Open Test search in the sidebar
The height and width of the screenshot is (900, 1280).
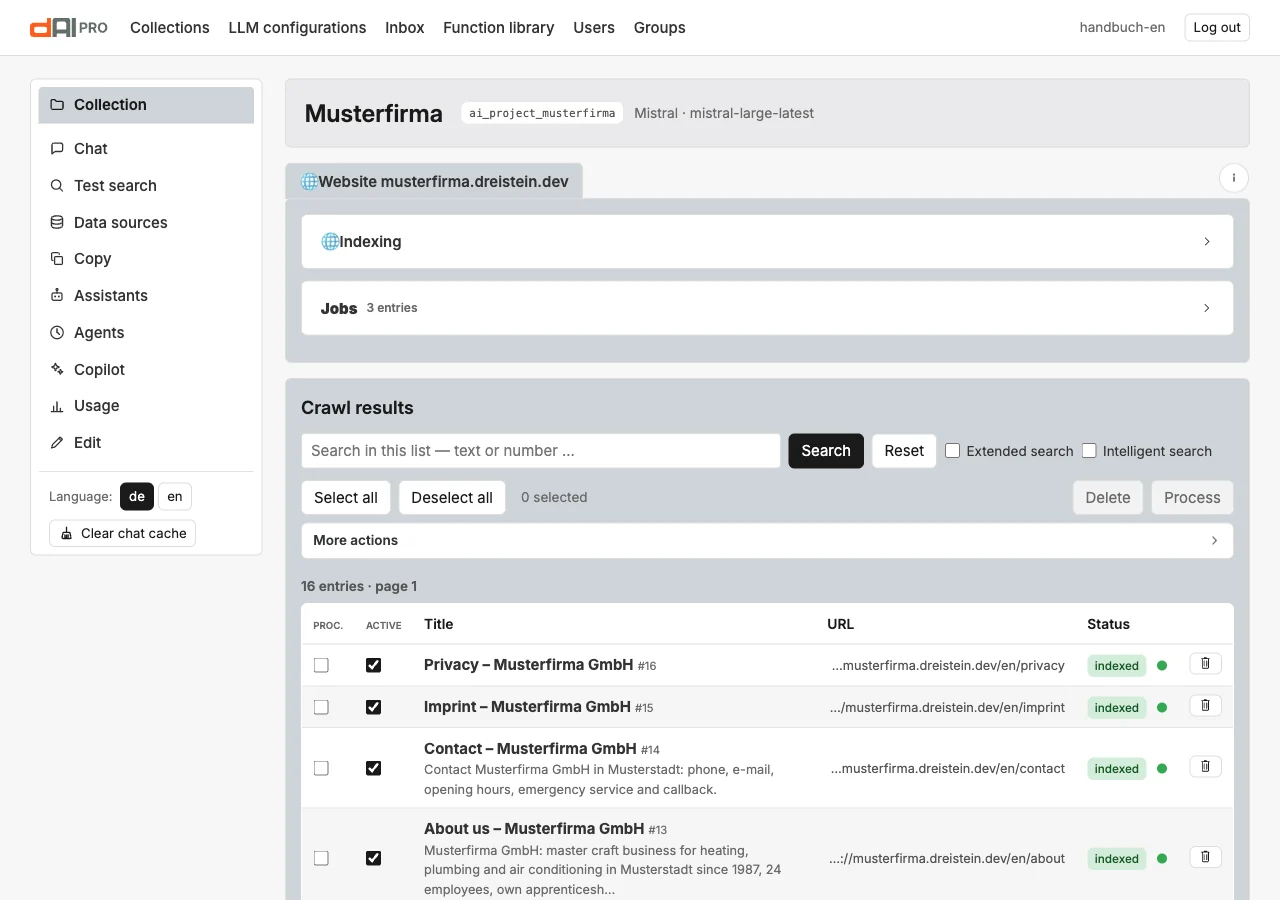tap(146, 186)
